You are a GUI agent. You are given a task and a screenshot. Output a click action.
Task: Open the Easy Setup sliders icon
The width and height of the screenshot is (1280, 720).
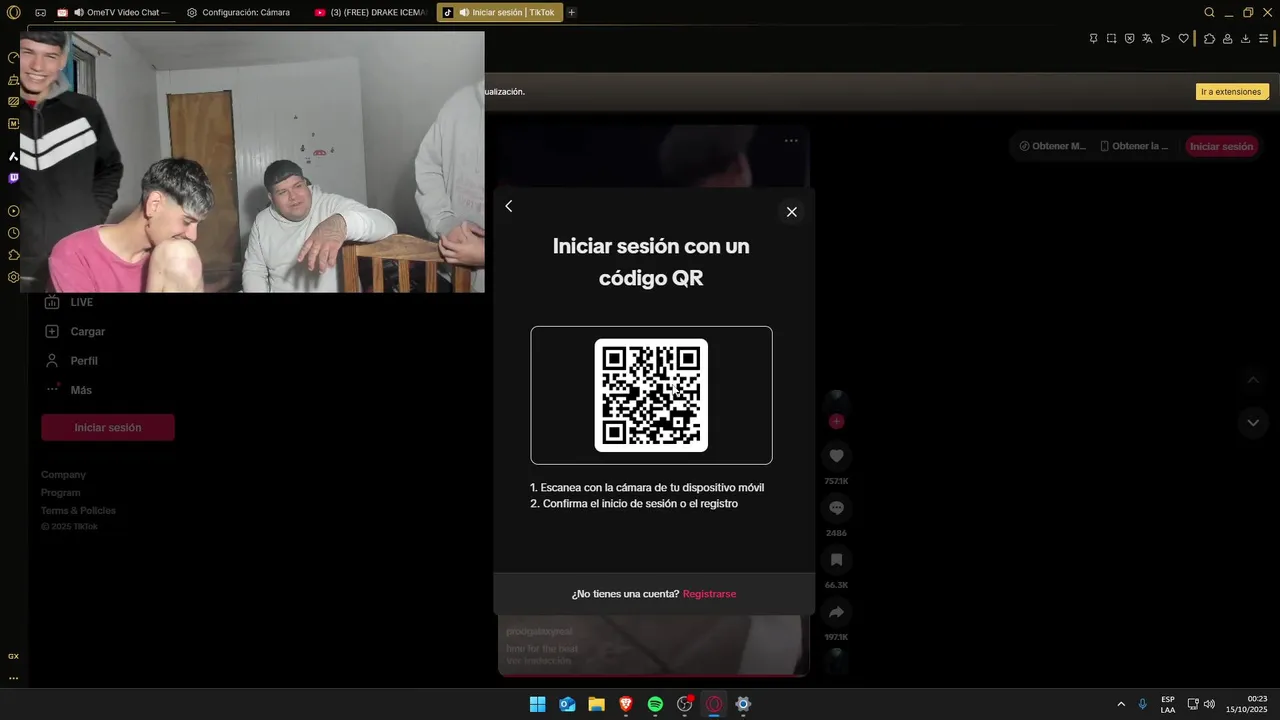coord(1263,38)
